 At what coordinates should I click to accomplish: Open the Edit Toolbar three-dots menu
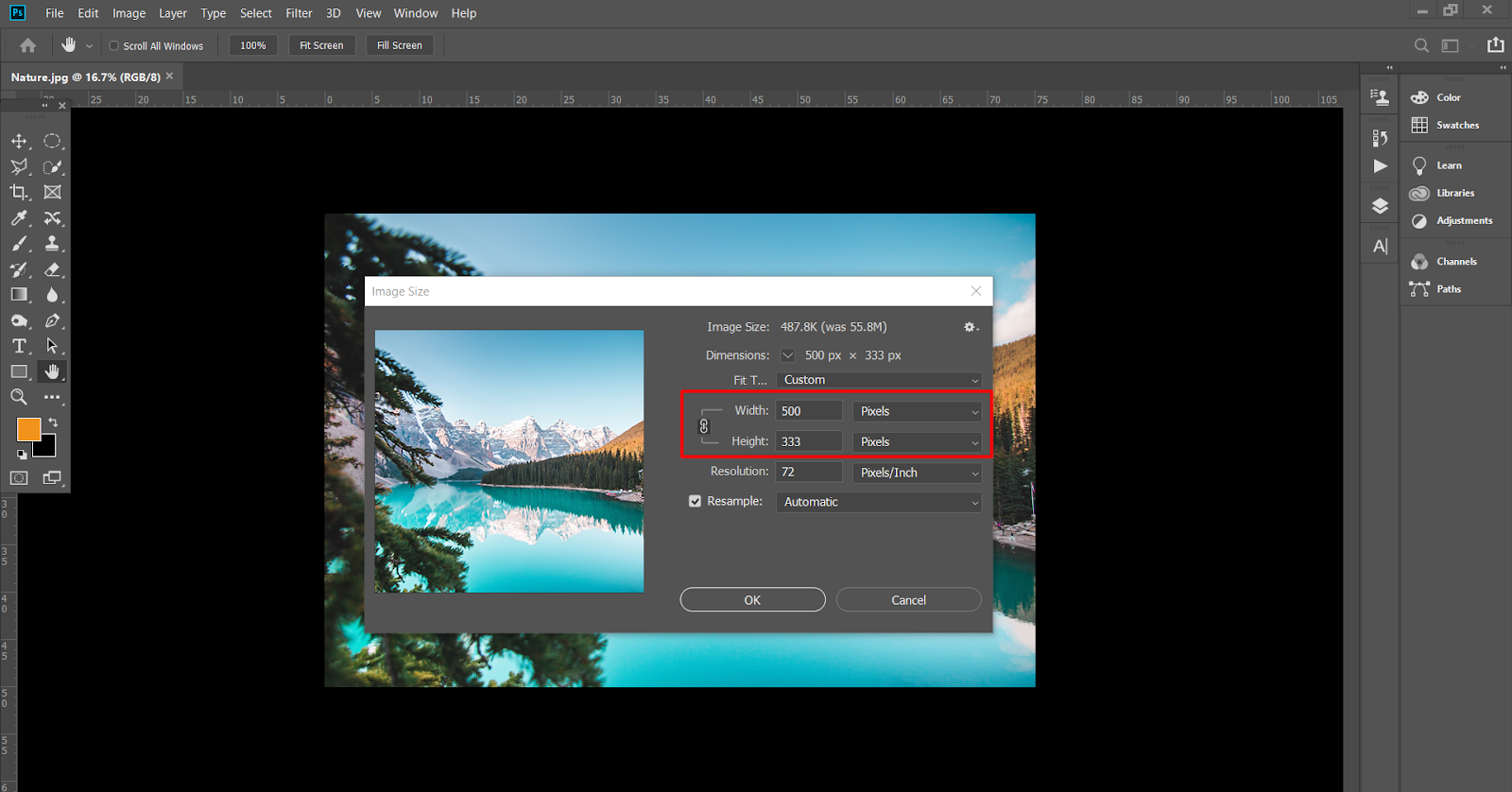(52, 397)
